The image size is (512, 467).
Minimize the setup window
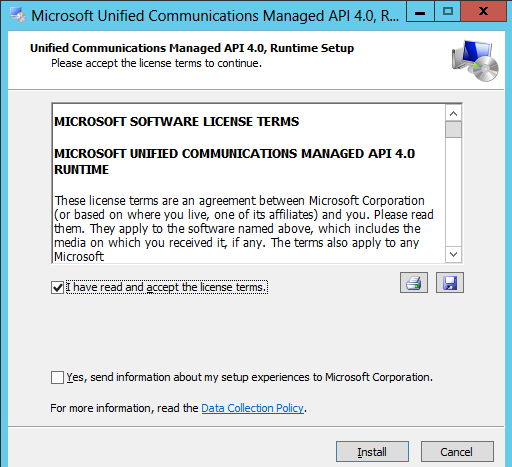(x=420, y=11)
